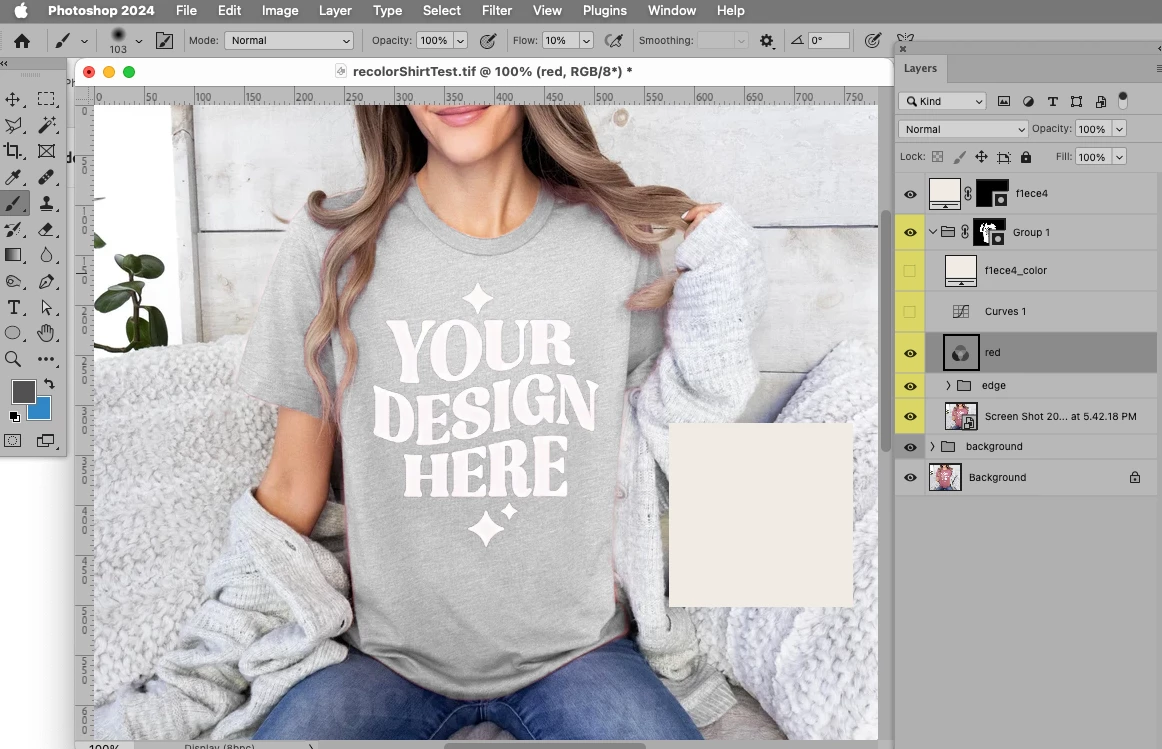
Task: Click the Home button in options bar
Action: coord(21,41)
